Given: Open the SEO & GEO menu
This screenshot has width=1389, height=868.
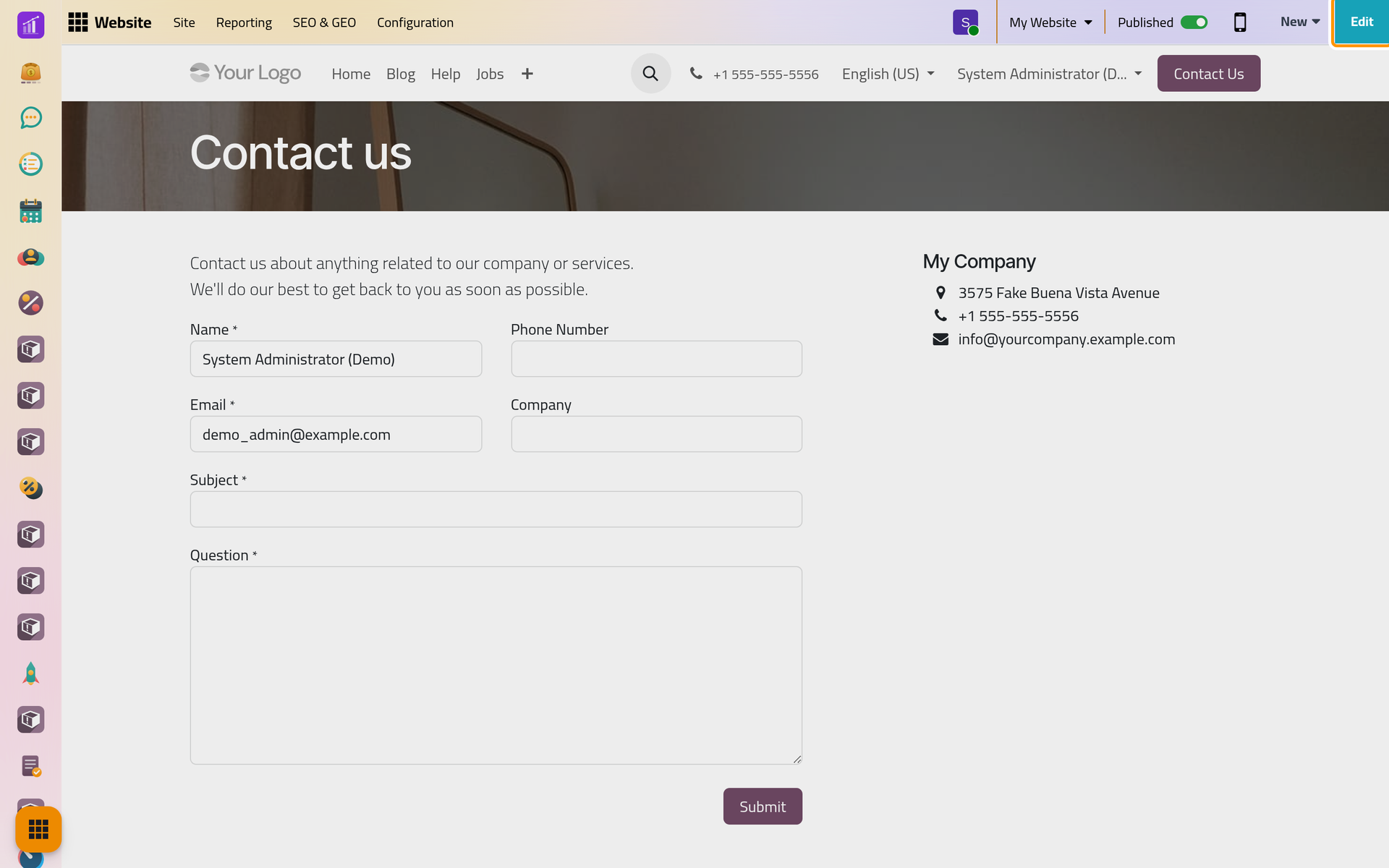Looking at the screenshot, I should click(x=324, y=22).
